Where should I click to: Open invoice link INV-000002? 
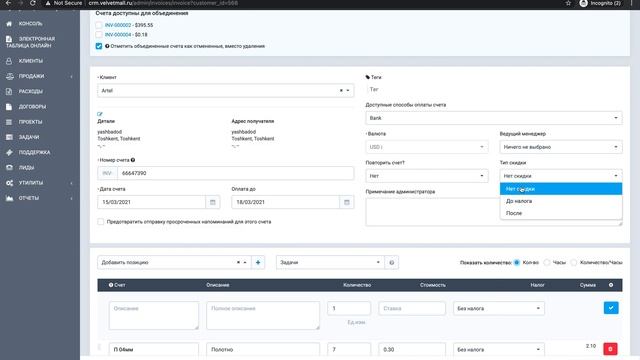(x=118, y=25)
